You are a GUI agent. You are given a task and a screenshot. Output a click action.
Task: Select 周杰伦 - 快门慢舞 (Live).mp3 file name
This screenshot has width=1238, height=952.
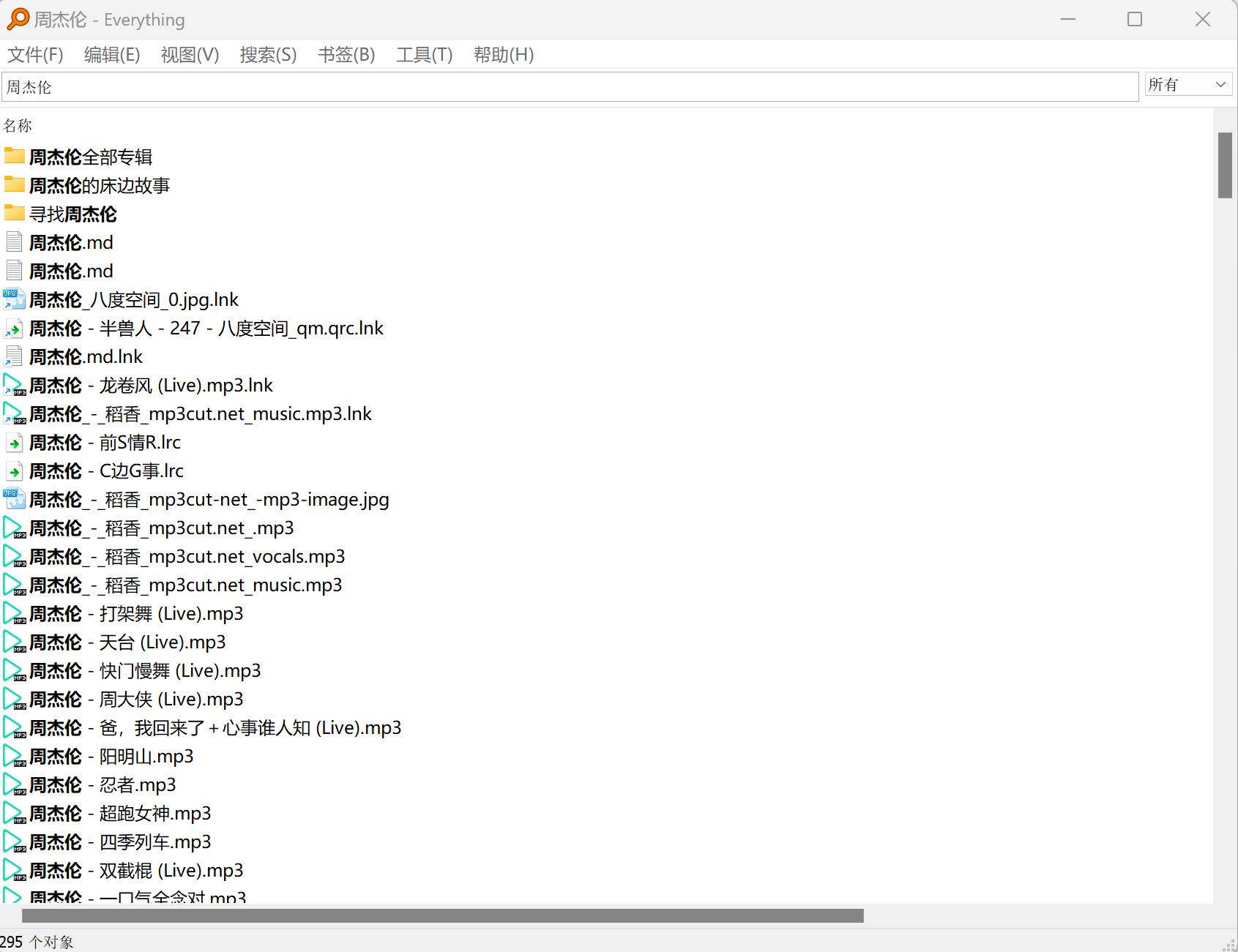(x=146, y=670)
